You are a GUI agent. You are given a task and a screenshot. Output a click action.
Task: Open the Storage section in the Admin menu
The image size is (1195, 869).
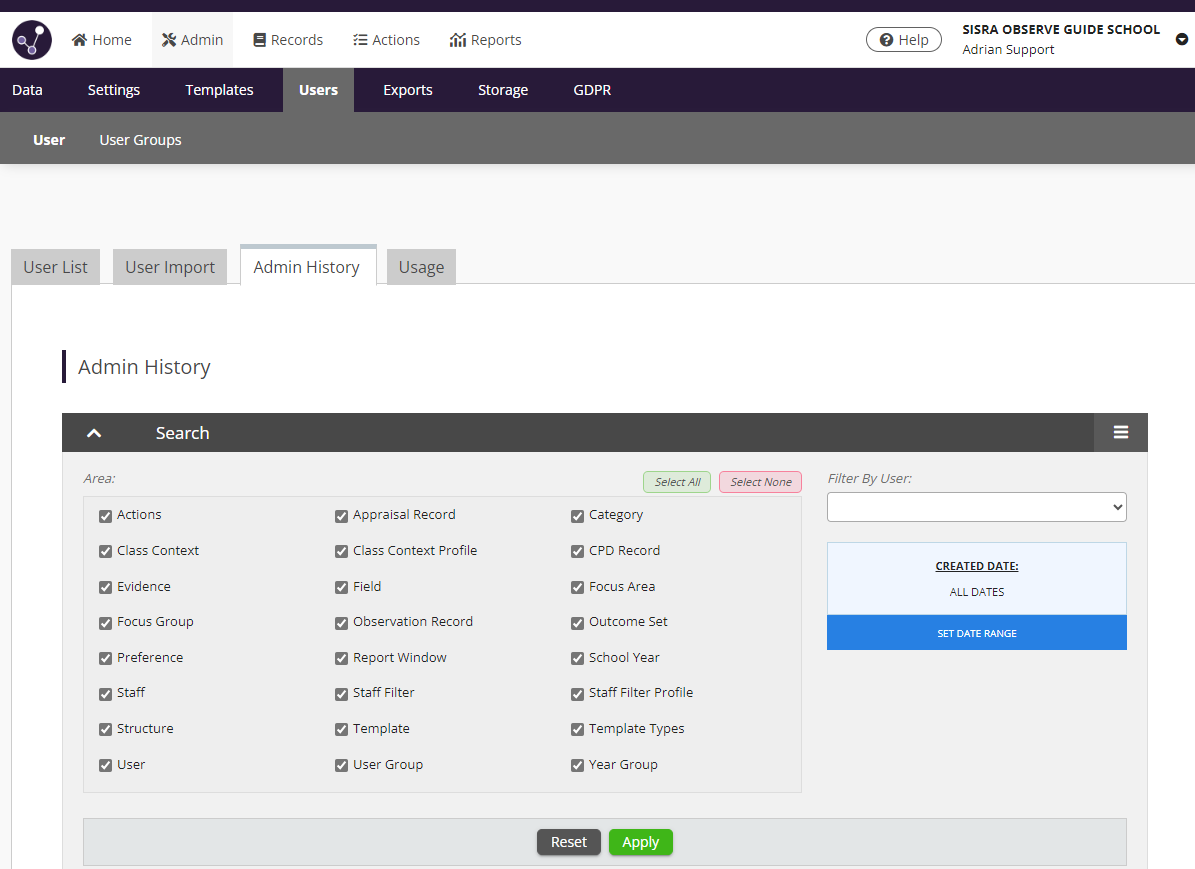pos(503,90)
